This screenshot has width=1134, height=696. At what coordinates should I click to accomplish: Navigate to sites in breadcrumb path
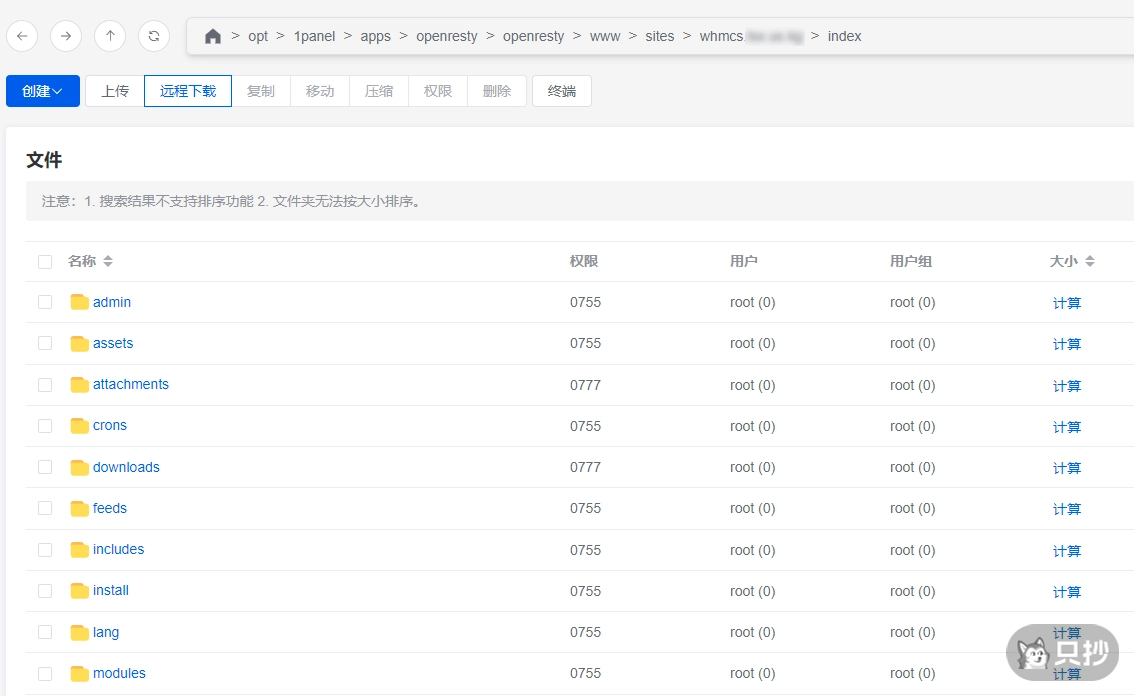coord(660,36)
